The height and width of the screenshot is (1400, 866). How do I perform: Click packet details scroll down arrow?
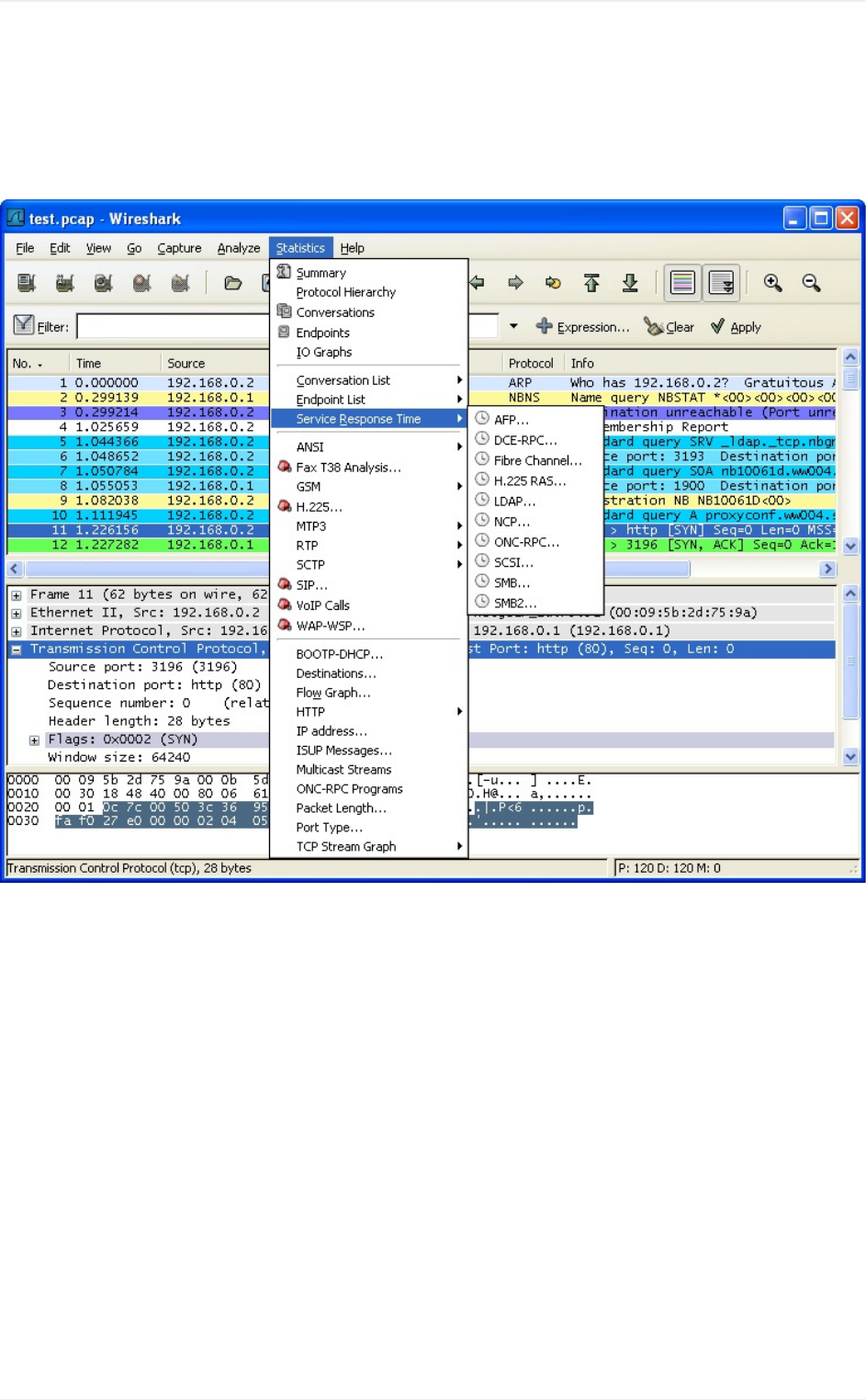(850, 757)
